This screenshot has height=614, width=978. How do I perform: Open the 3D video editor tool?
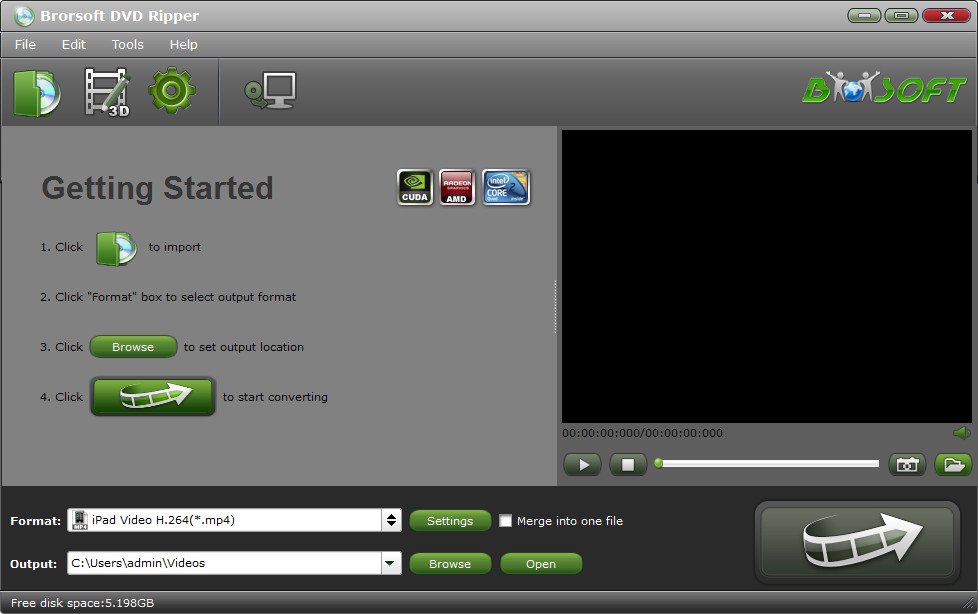coord(104,91)
